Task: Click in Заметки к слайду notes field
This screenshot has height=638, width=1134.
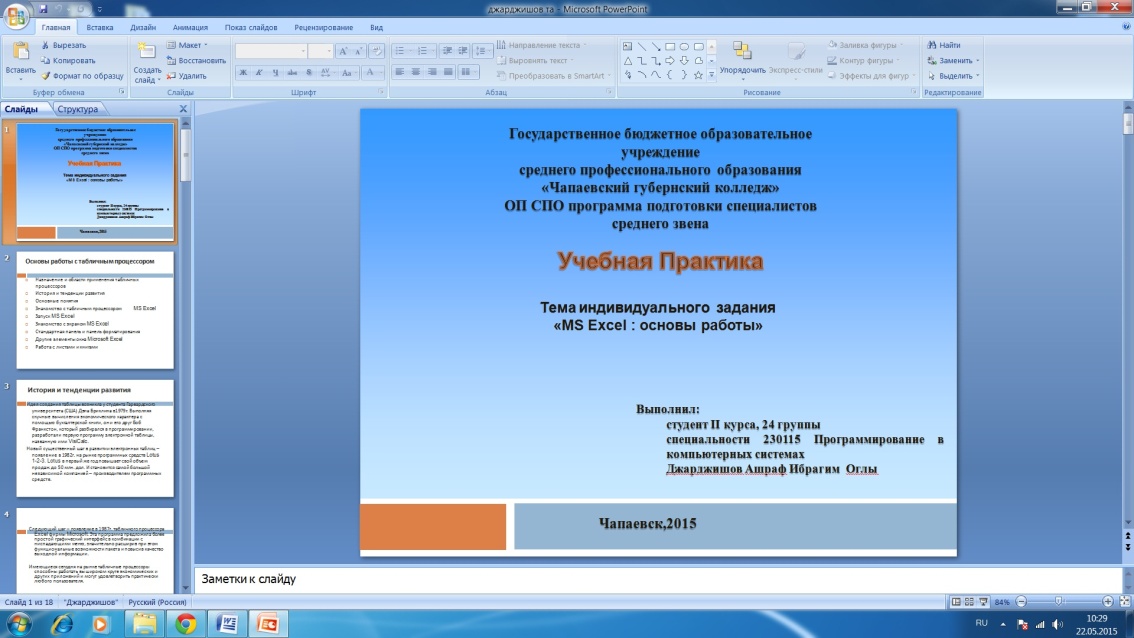Action: coord(657,579)
